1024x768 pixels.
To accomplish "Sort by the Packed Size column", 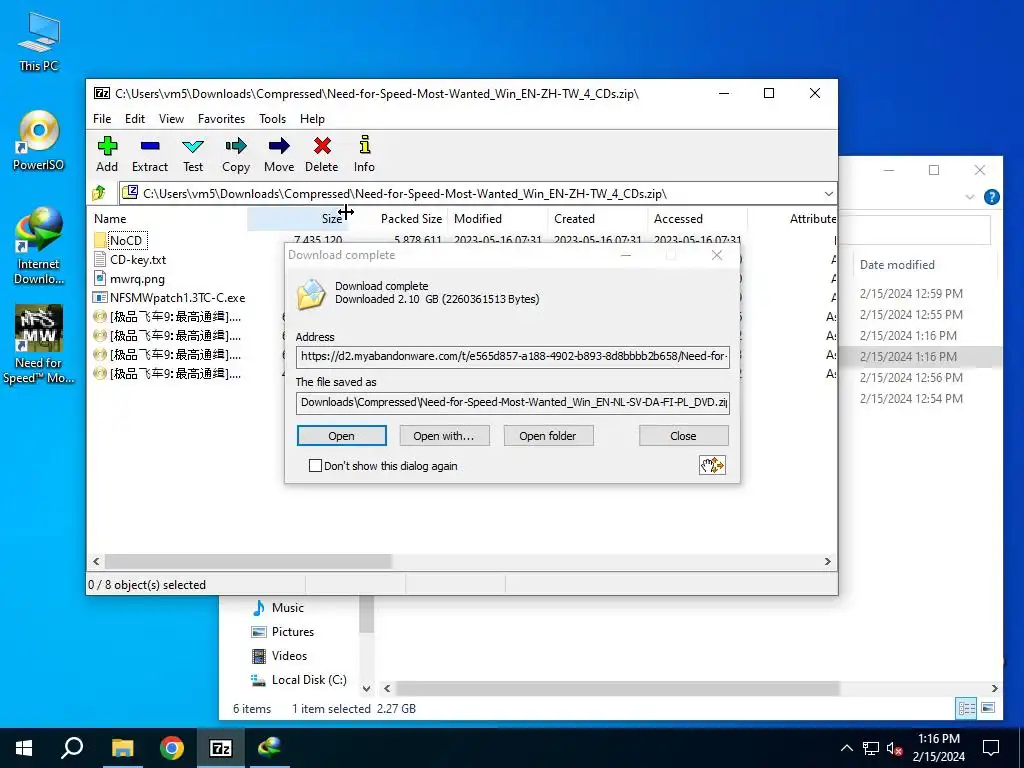I will (x=397, y=219).
